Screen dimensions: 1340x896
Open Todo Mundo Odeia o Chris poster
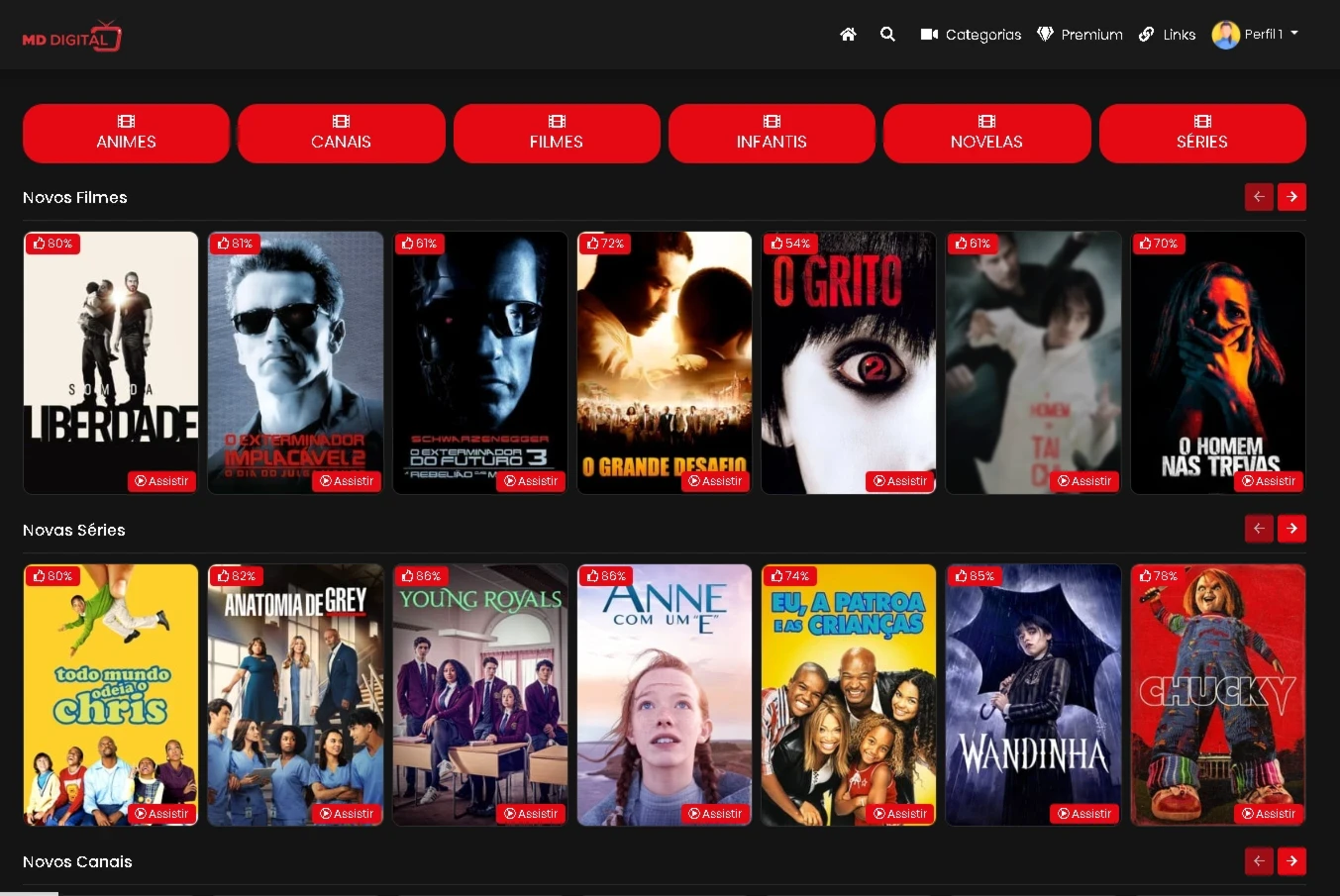[x=111, y=695]
